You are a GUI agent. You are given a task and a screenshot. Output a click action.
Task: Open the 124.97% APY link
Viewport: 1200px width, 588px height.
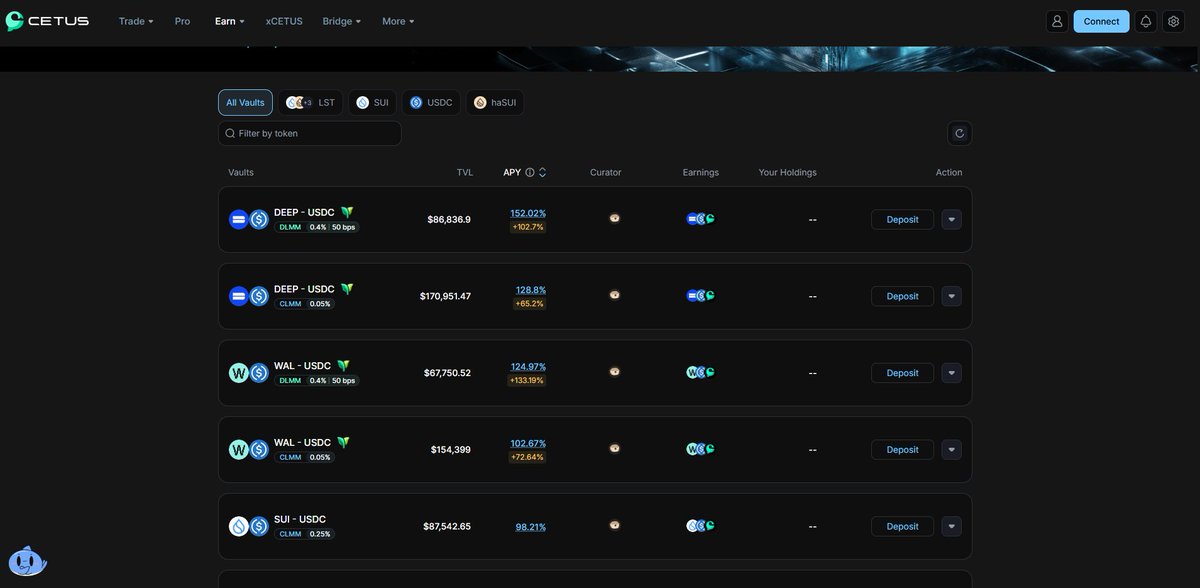(x=528, y=366)
